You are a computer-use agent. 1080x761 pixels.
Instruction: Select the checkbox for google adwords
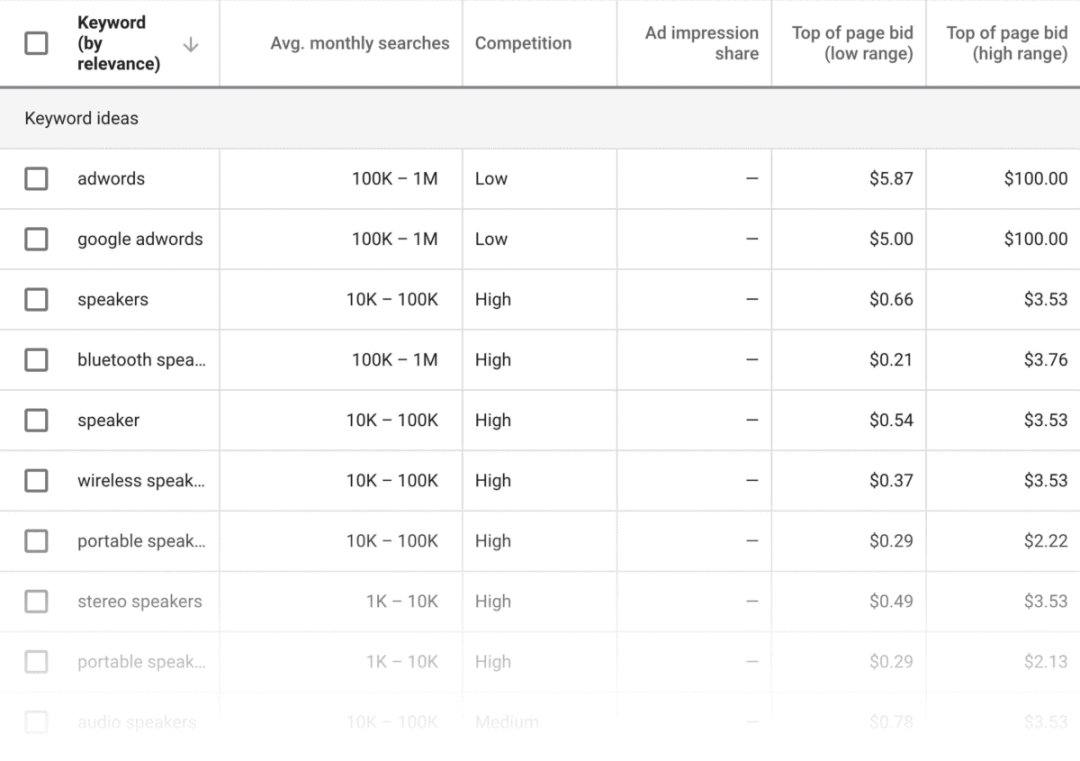pyautogui.click(x=36, y=239)
